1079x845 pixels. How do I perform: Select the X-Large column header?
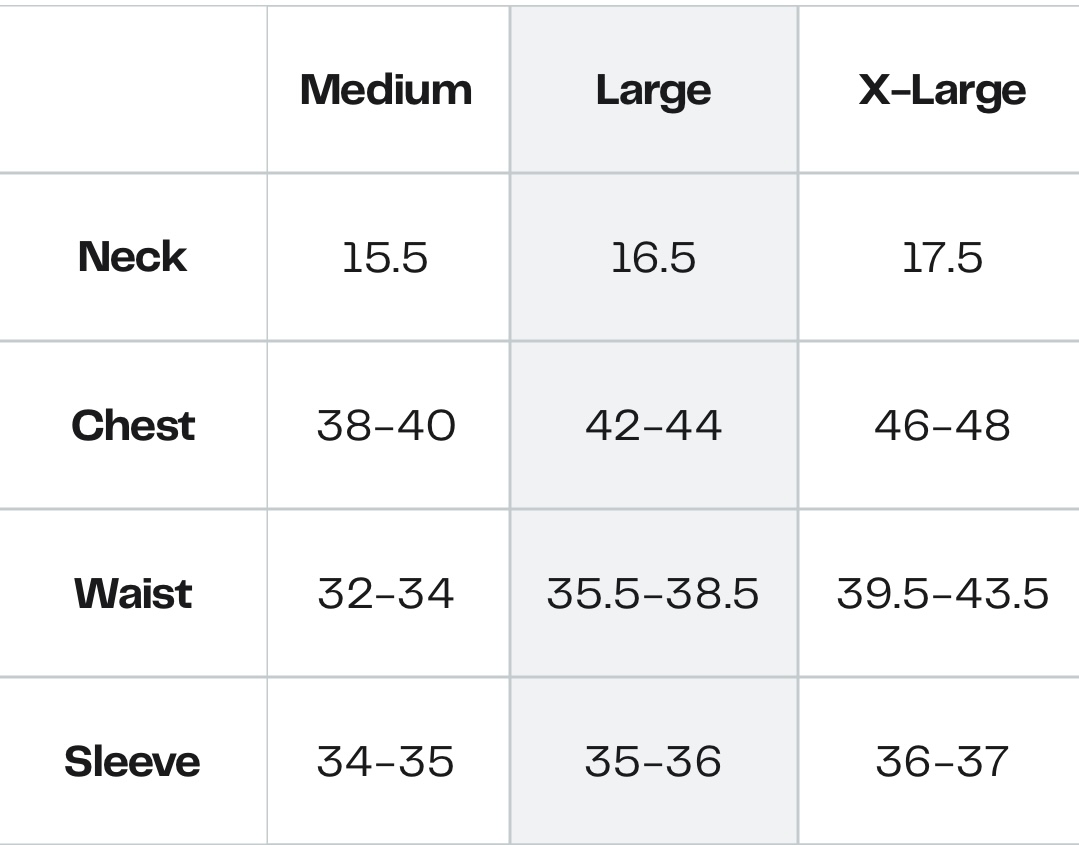(x=942, y=92)
